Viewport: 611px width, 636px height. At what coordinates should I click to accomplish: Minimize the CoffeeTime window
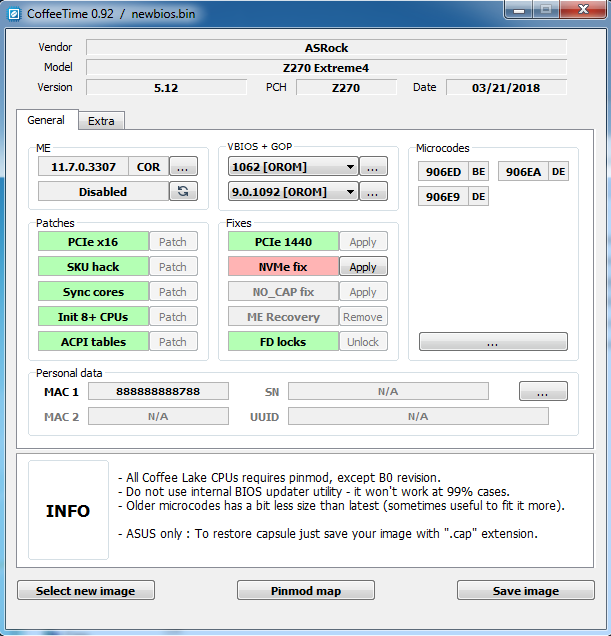[518, 10]
